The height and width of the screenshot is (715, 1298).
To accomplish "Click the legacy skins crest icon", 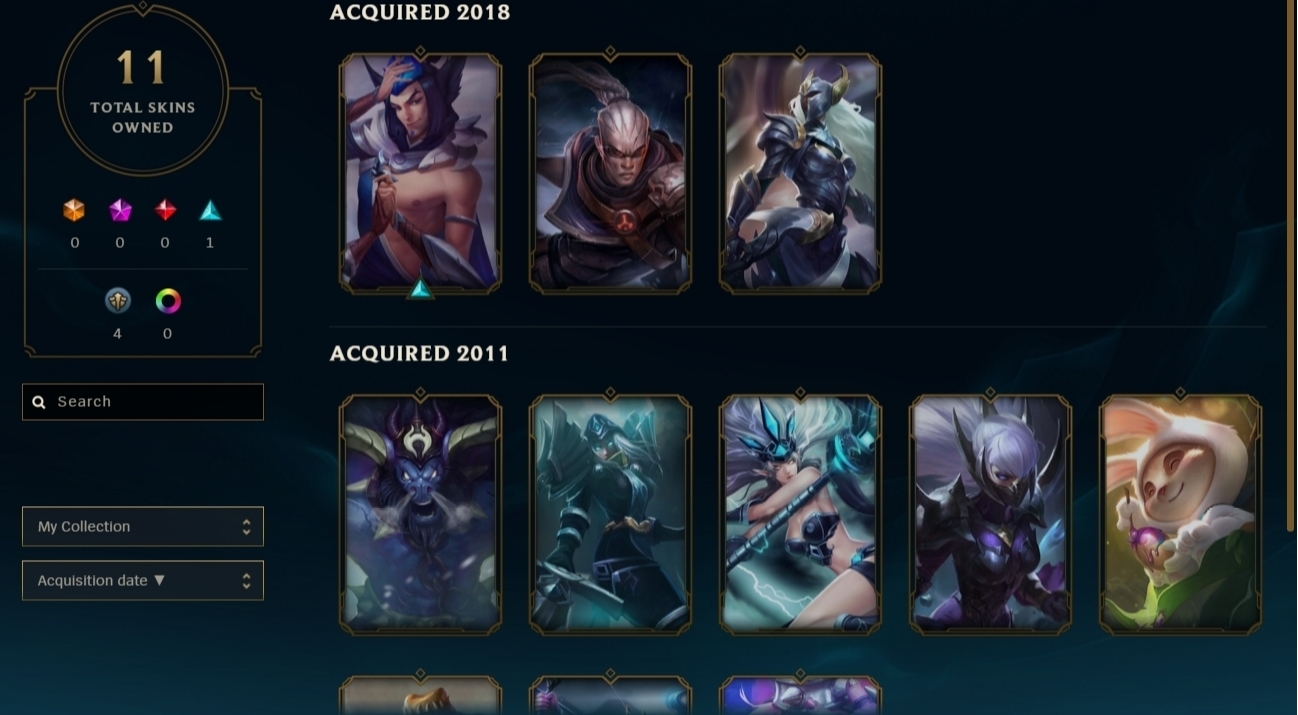I will coord(118,300).
